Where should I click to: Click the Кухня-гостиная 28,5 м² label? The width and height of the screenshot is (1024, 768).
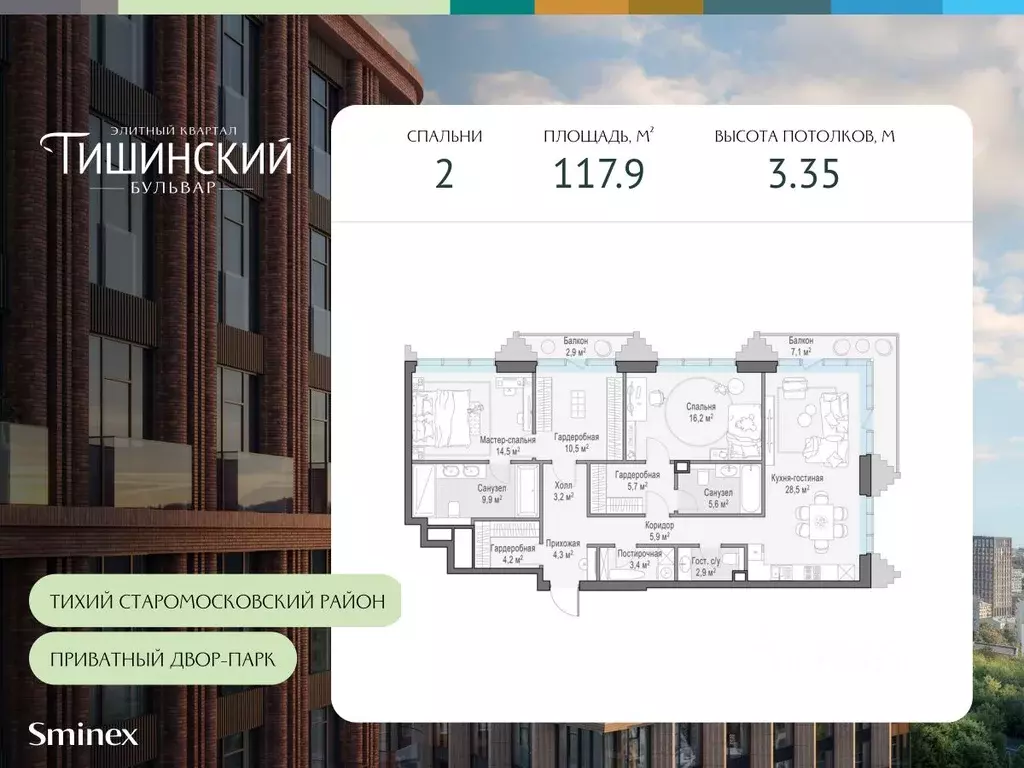pos(797,483)
